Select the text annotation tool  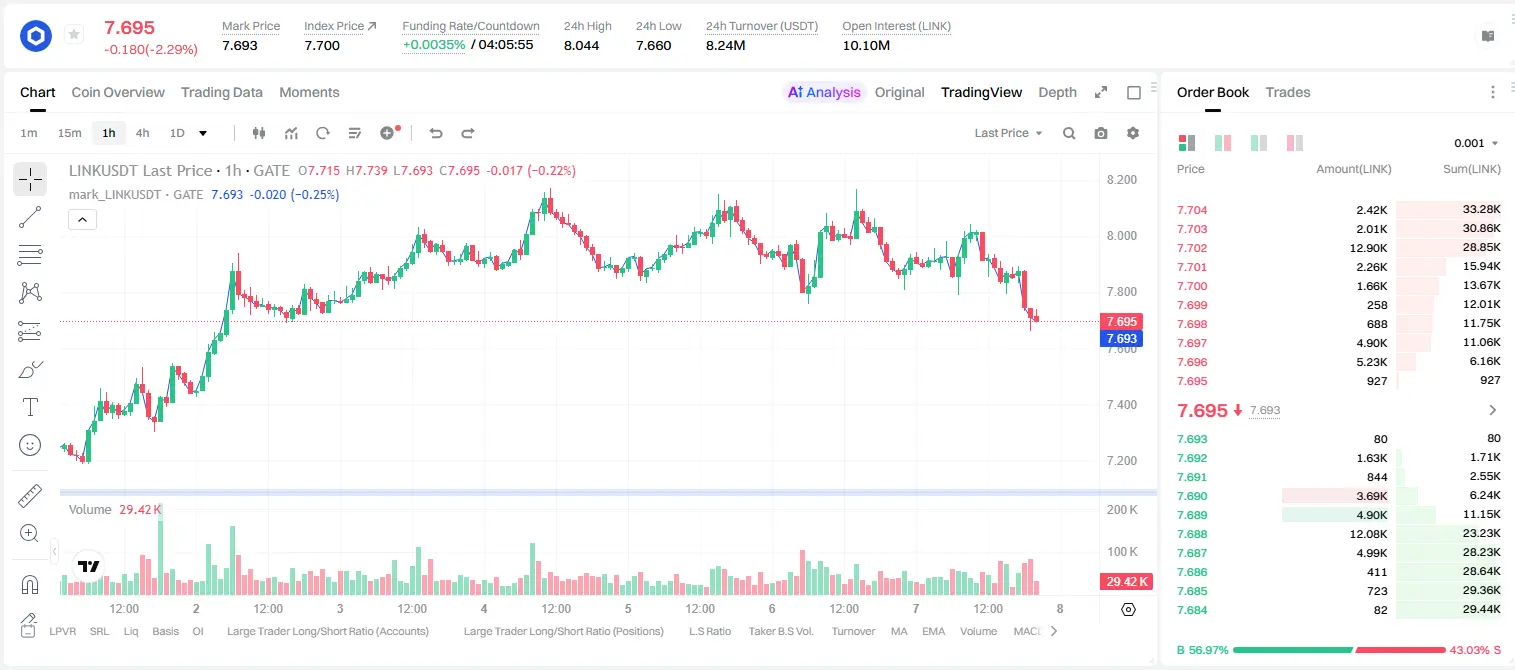(x=30, y=407)
